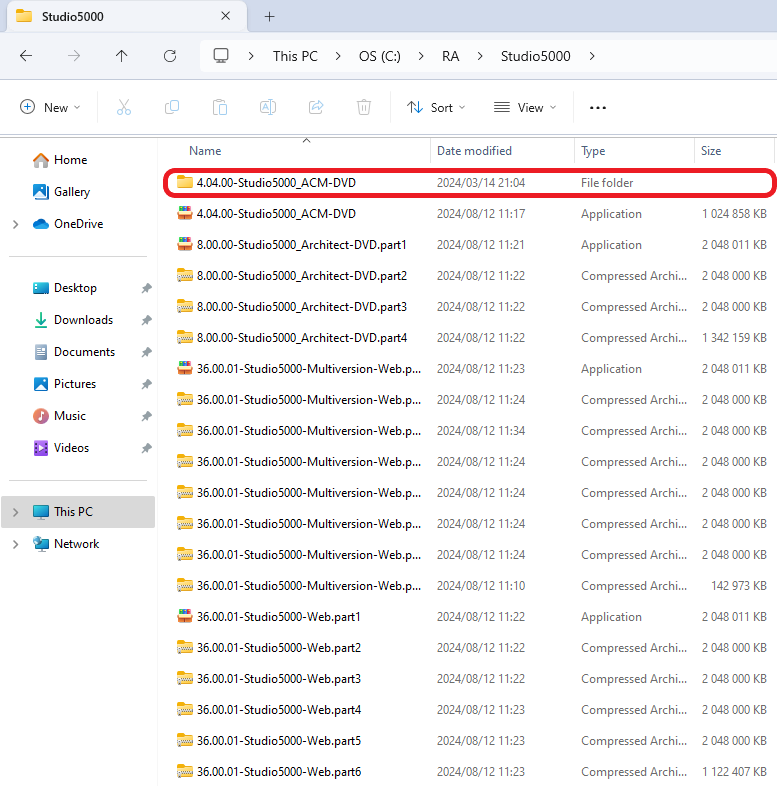Unpin Desktop using its pin icon
The height and width of the screenshot is (786, 777).
(x=146, y=288)
